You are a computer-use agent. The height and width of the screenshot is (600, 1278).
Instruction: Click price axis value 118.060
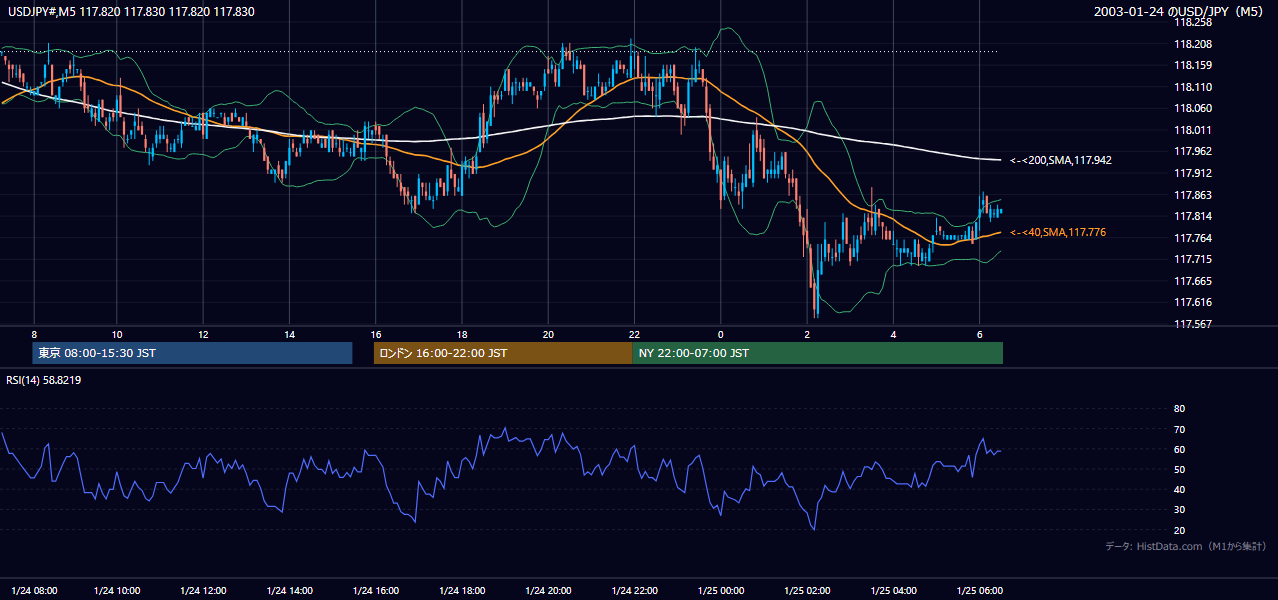pyautogui.click(x=1192, y=108)
